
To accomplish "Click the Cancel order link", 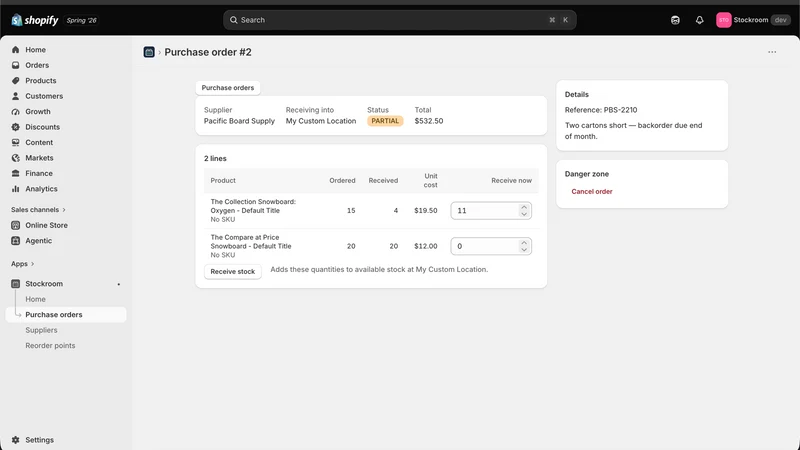I will click(592, 191).
